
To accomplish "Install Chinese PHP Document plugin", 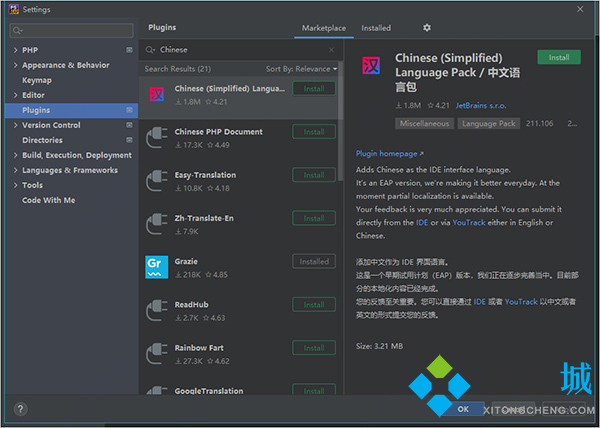I will [x=314, y=132].
